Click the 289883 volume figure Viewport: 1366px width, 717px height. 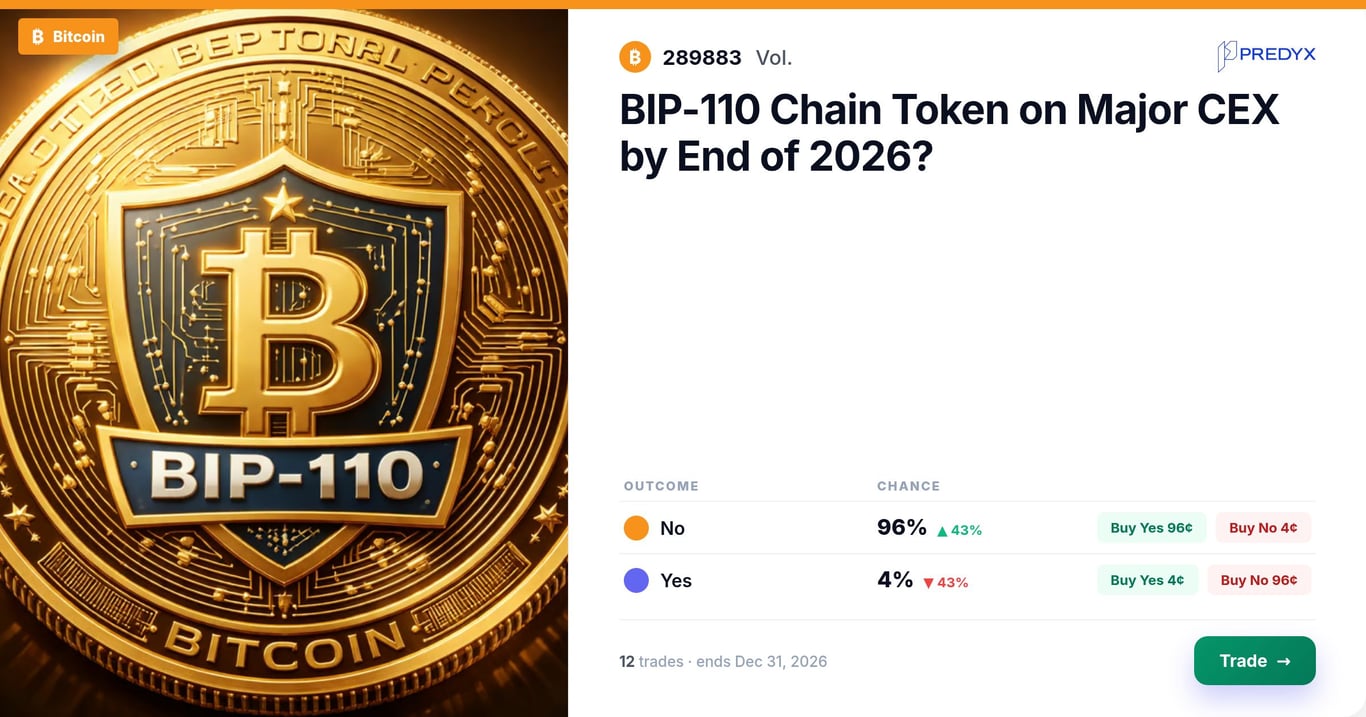coord(702,58)
